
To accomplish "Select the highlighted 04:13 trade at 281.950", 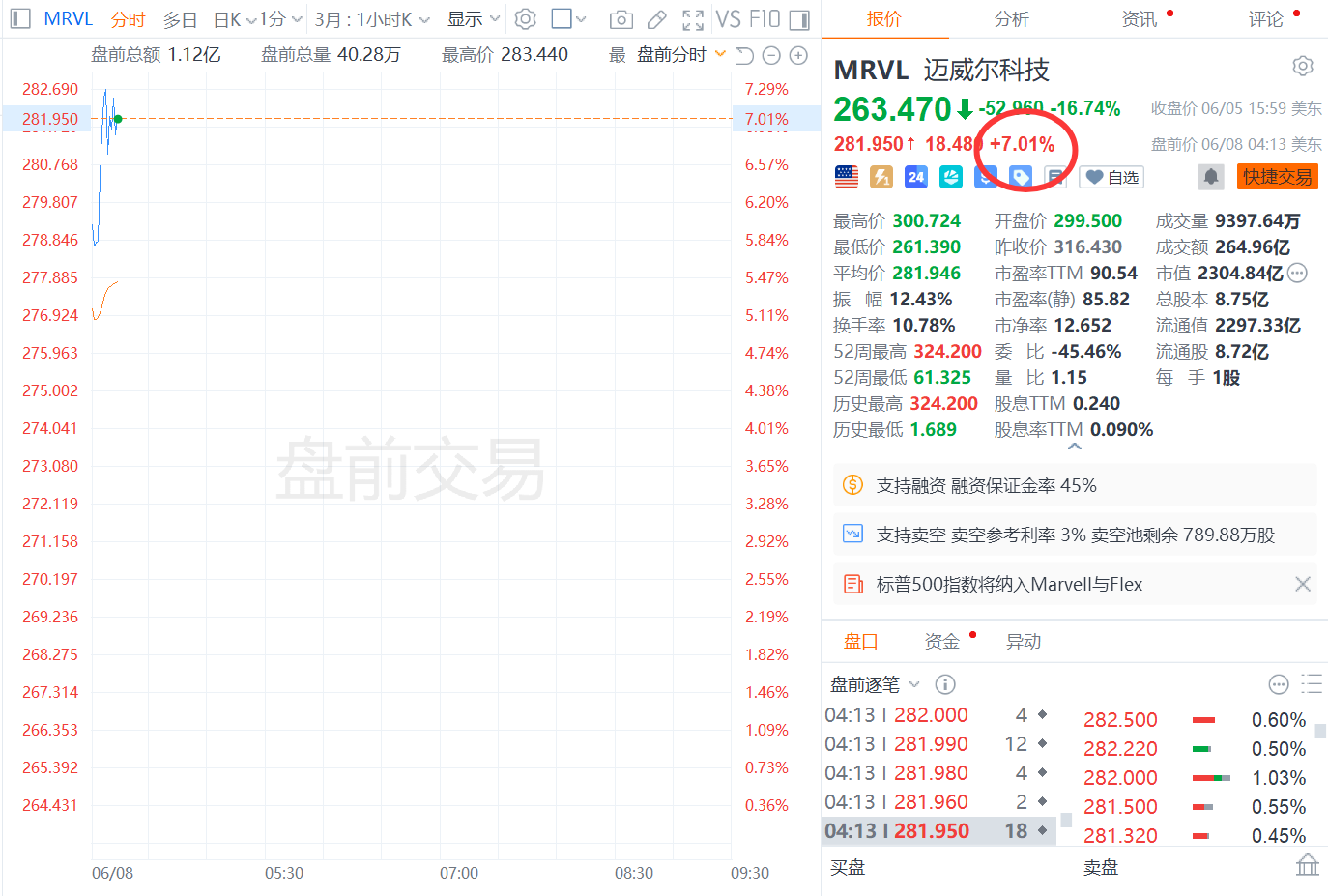I will pyautogui.click(x=937, y=831).
